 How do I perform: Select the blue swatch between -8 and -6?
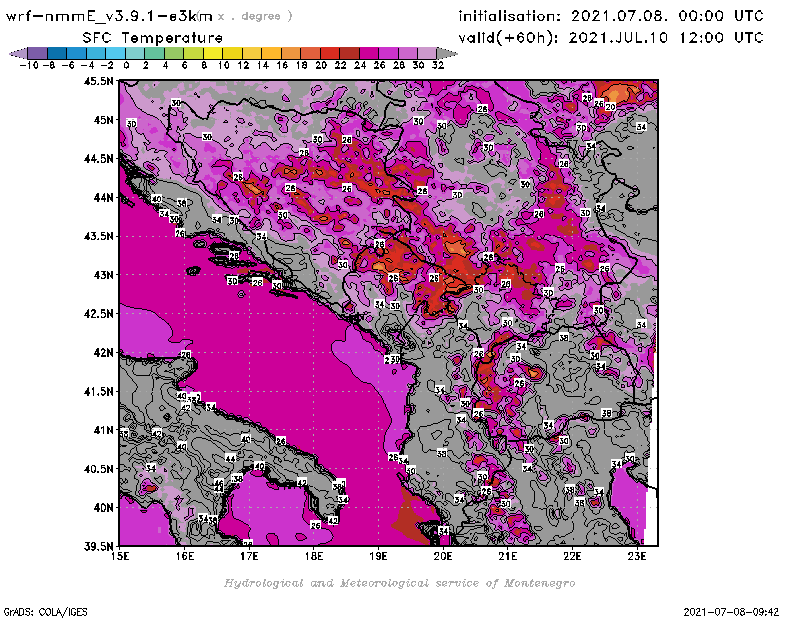pos(56,53)
